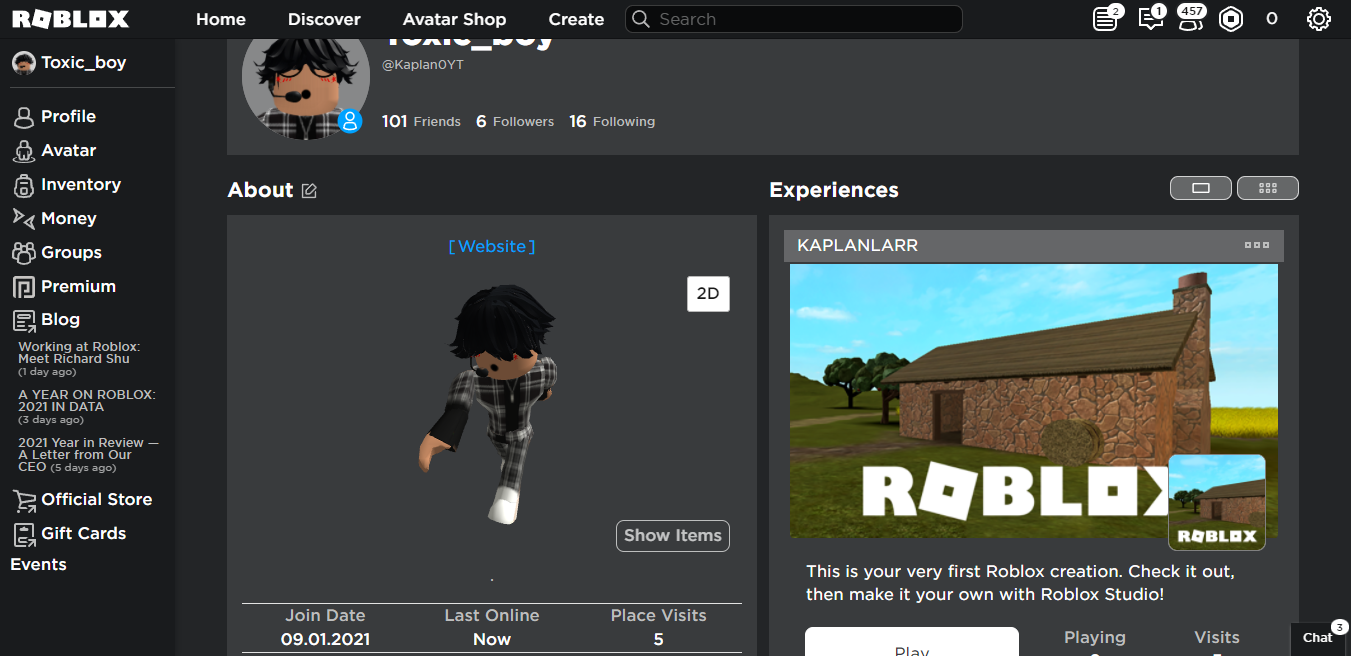Open Money from the sidebar
The image size is (1351, 656).
point(69,219)
